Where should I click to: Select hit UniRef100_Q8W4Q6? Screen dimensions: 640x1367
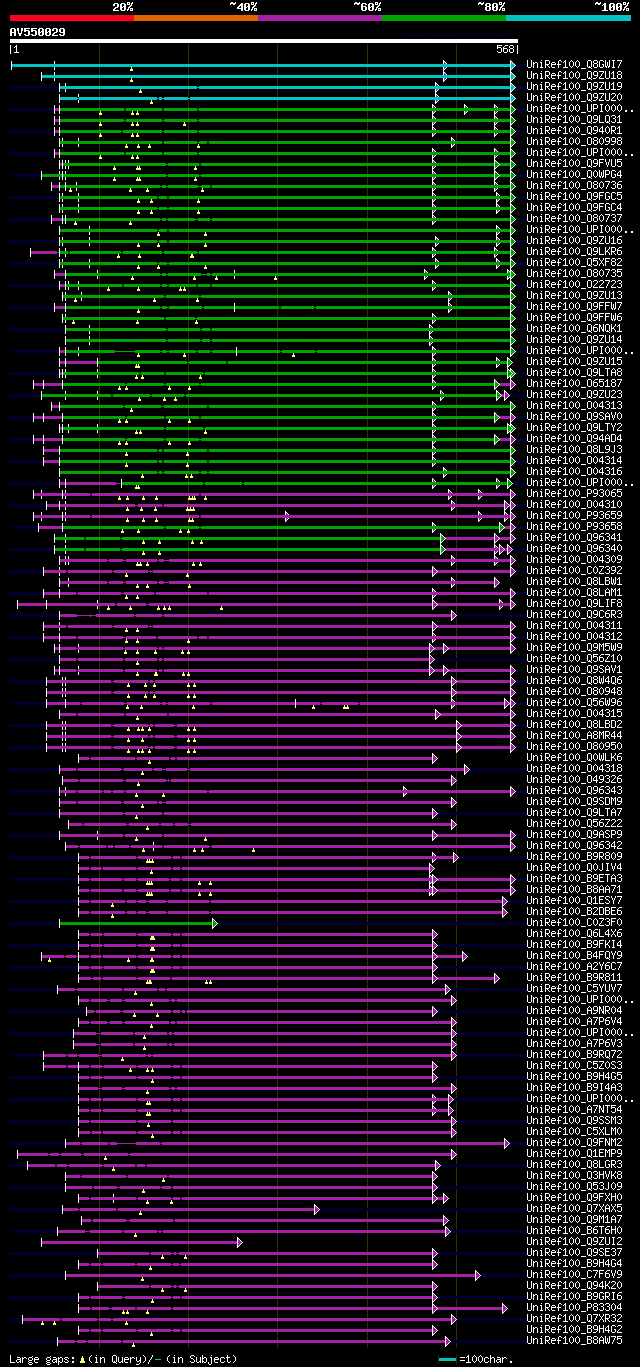pyautogui.click(x=574, y=680)
